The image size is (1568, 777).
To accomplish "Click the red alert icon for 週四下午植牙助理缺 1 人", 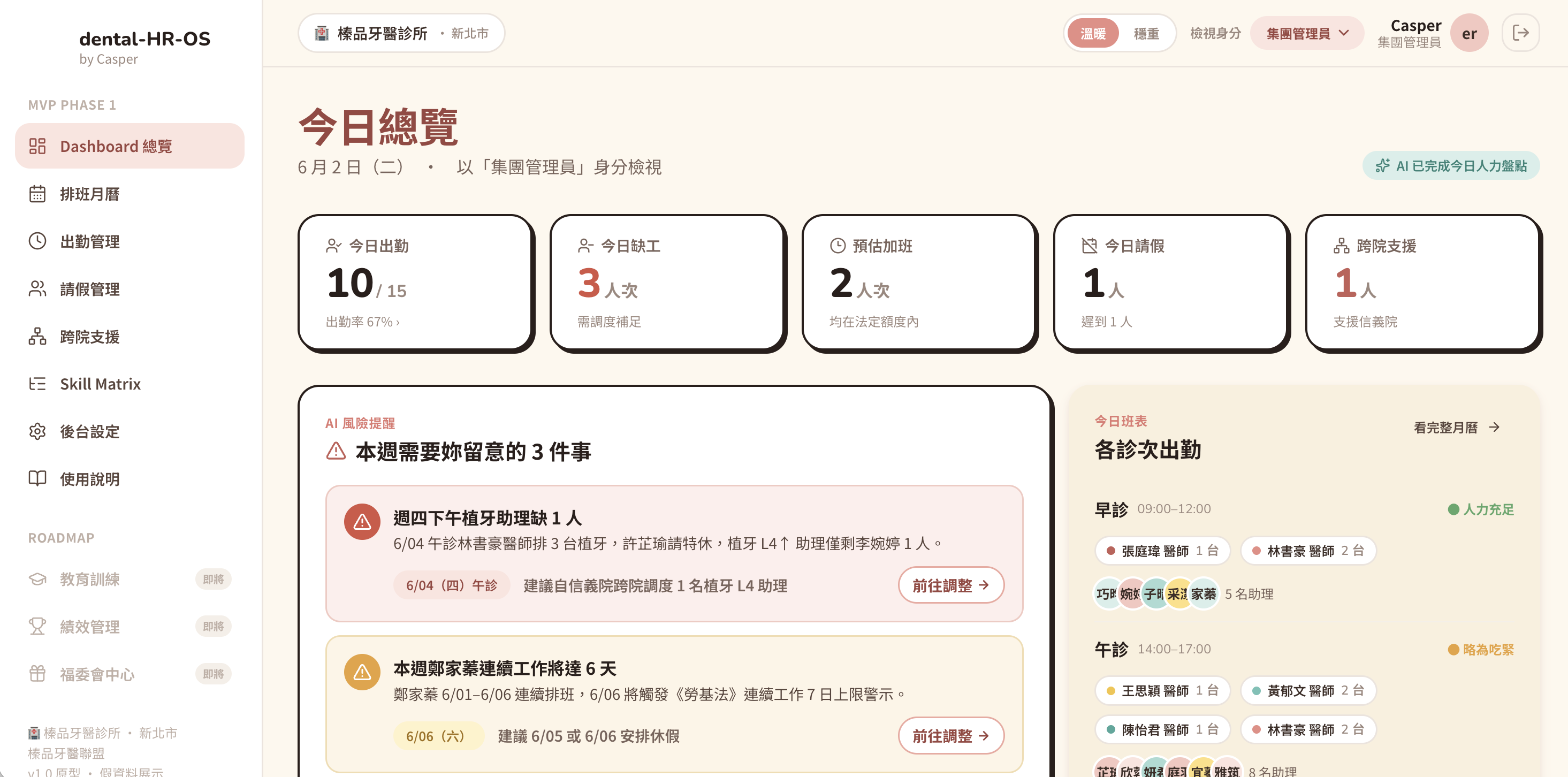I will coord(362,521).
